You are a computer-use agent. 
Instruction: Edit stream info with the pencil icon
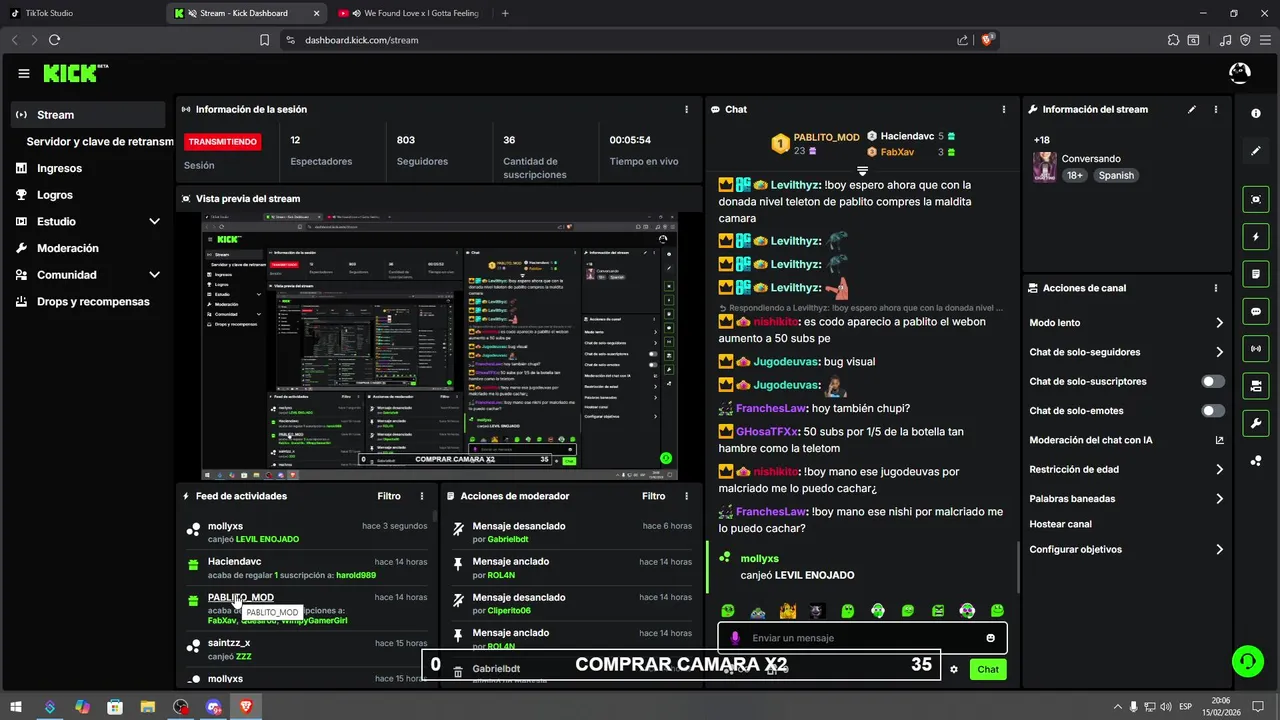click(1192, 109)
